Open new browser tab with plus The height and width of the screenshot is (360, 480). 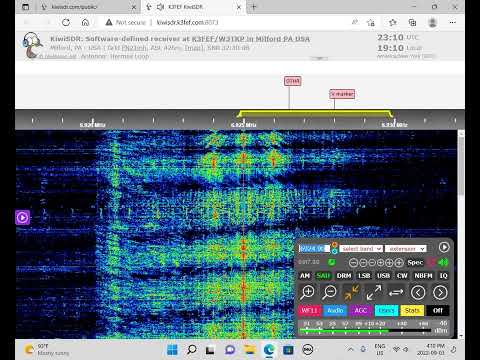[x=254, y=7]
